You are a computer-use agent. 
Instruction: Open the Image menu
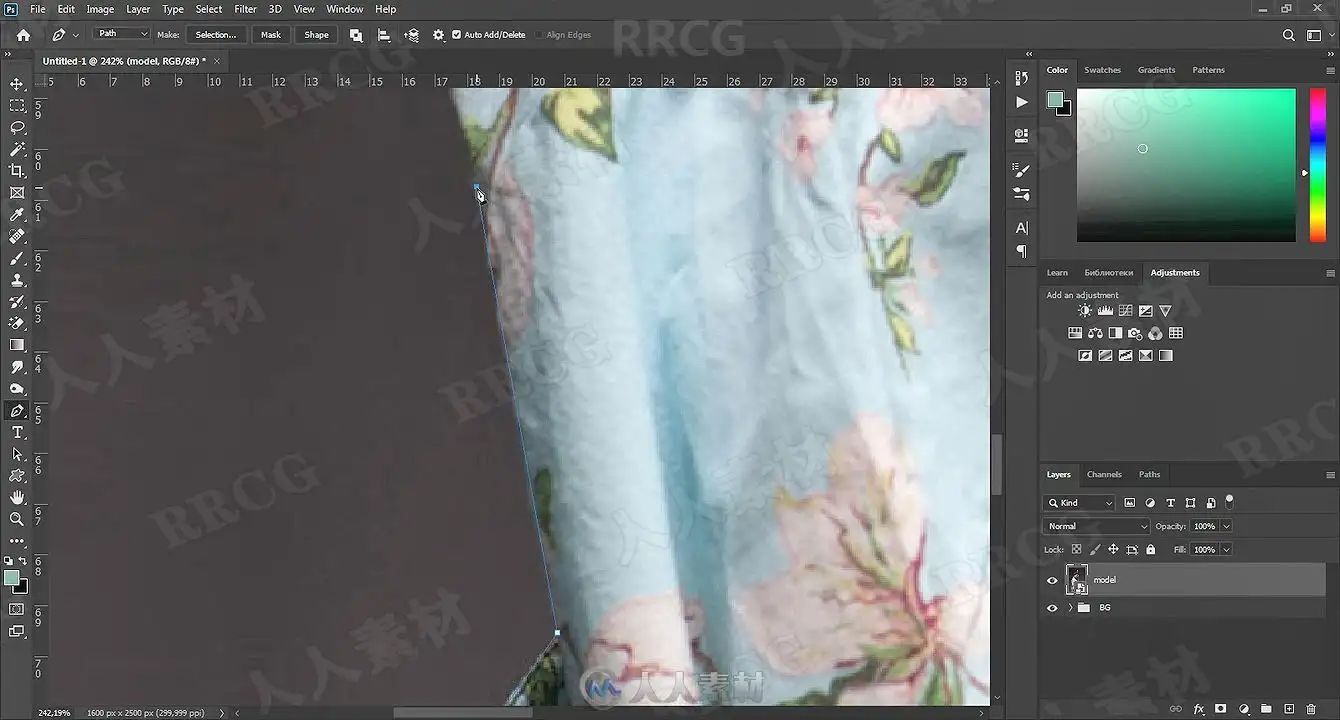point(100,9)
